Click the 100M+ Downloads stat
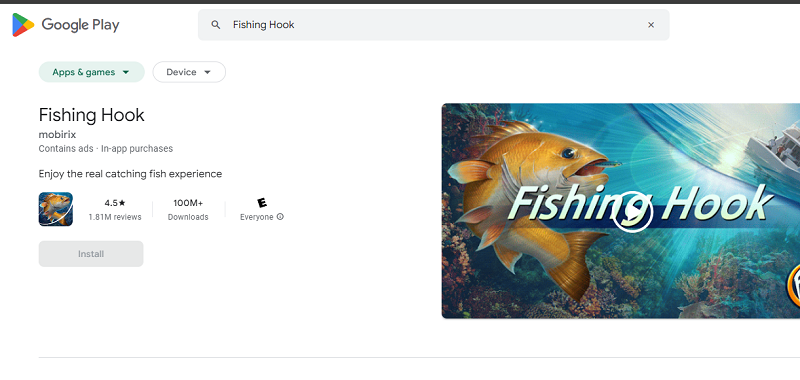This screenshot has width=800, height=380. click(188, 210)
